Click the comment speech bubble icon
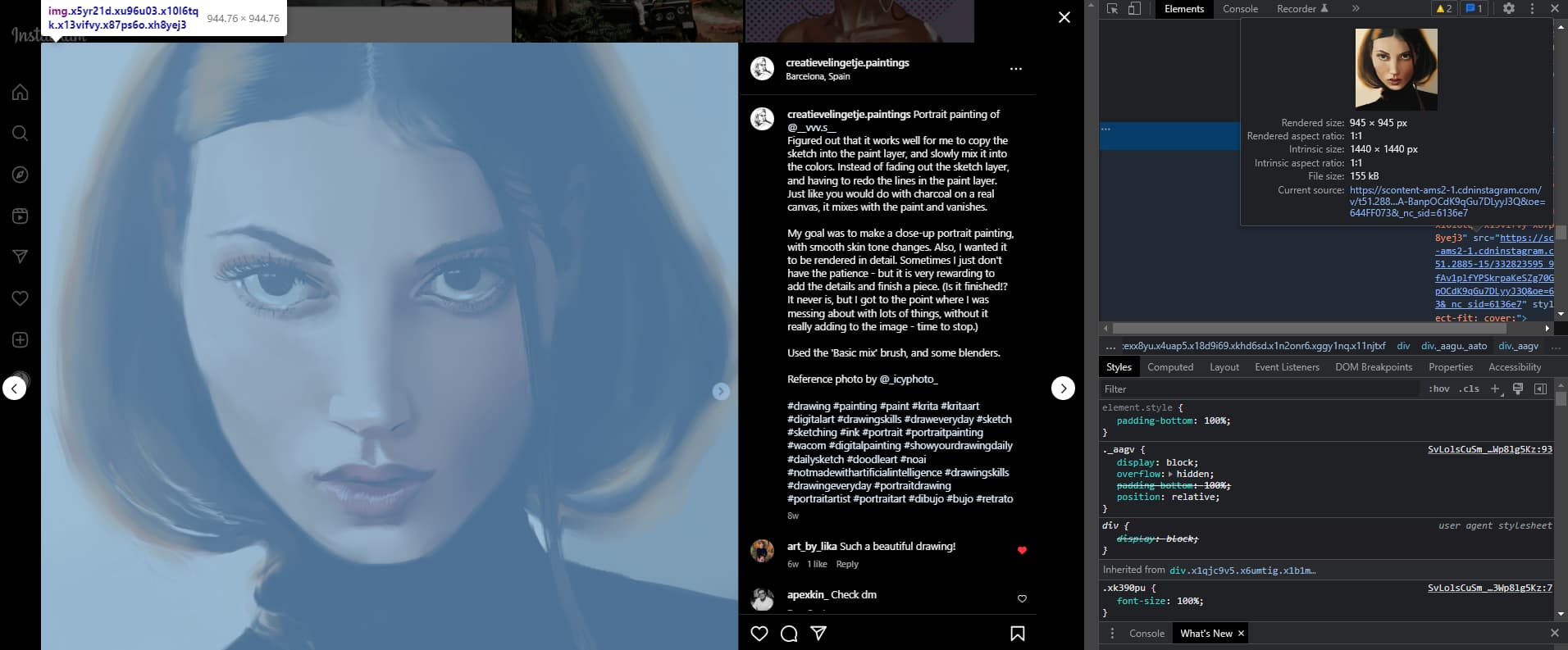Viewport: 1568px width, 650px height. tap(789, 634)
